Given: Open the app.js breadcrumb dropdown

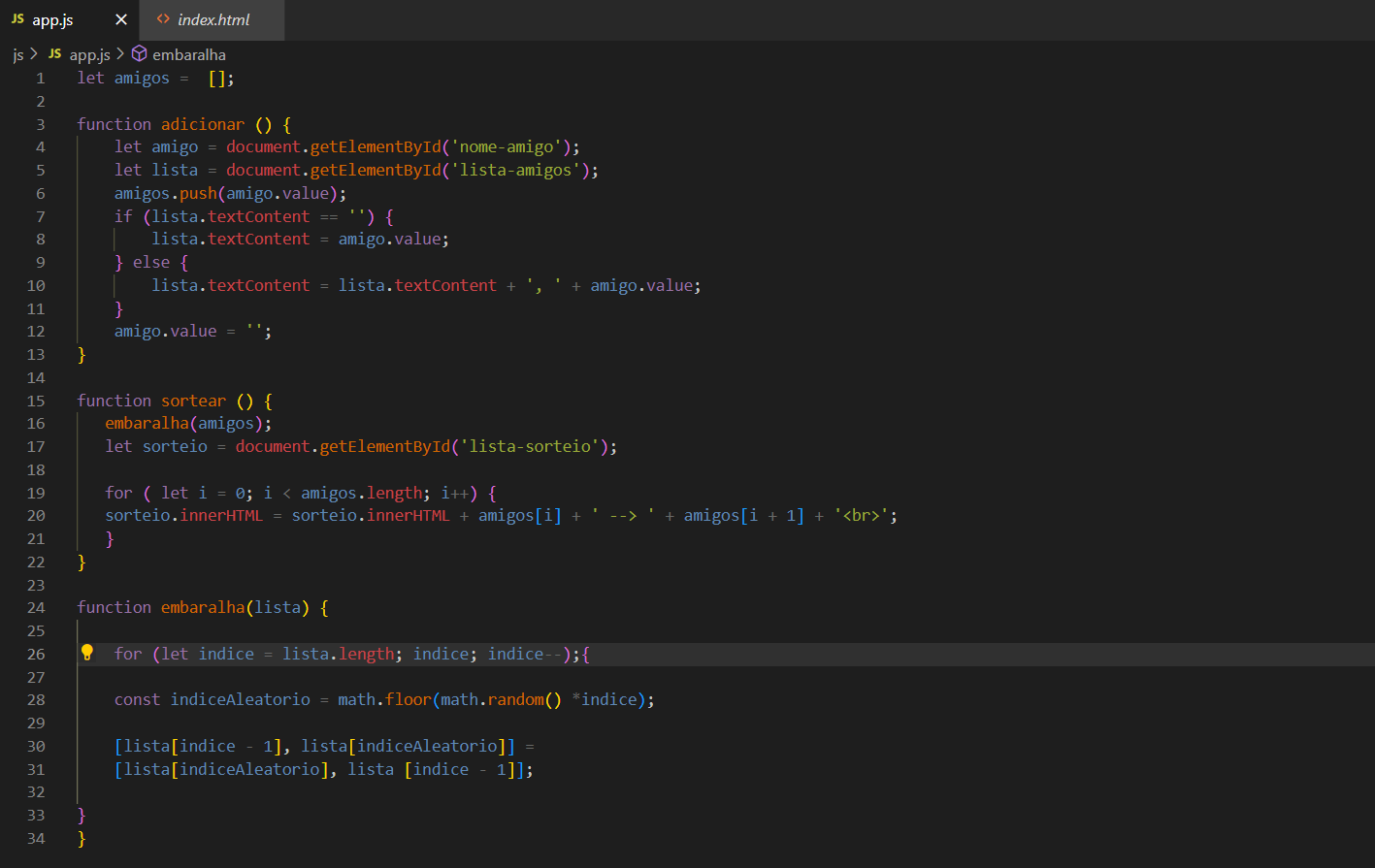Looking at the screenshot, I should 79,54.
